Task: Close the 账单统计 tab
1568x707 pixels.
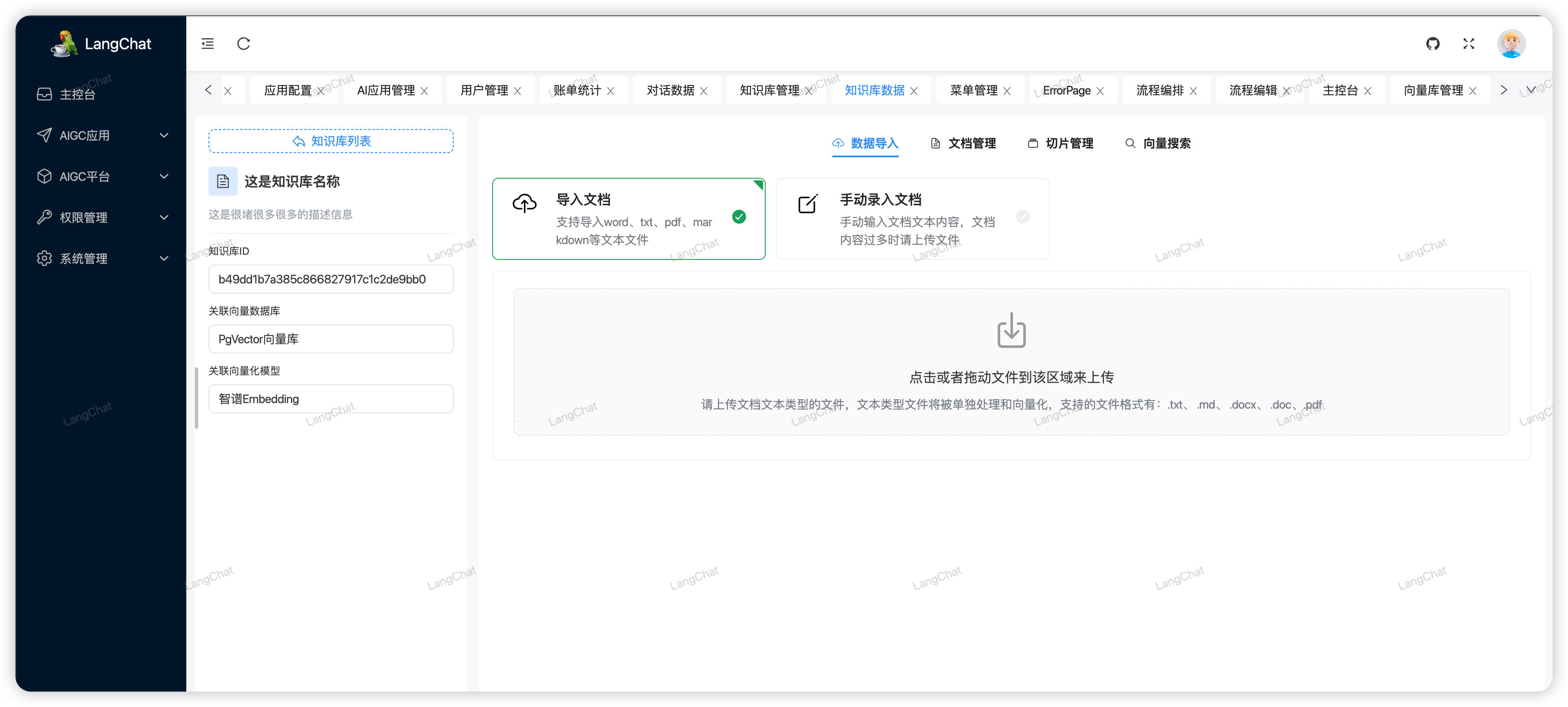Action: click(x=611, y=91)
